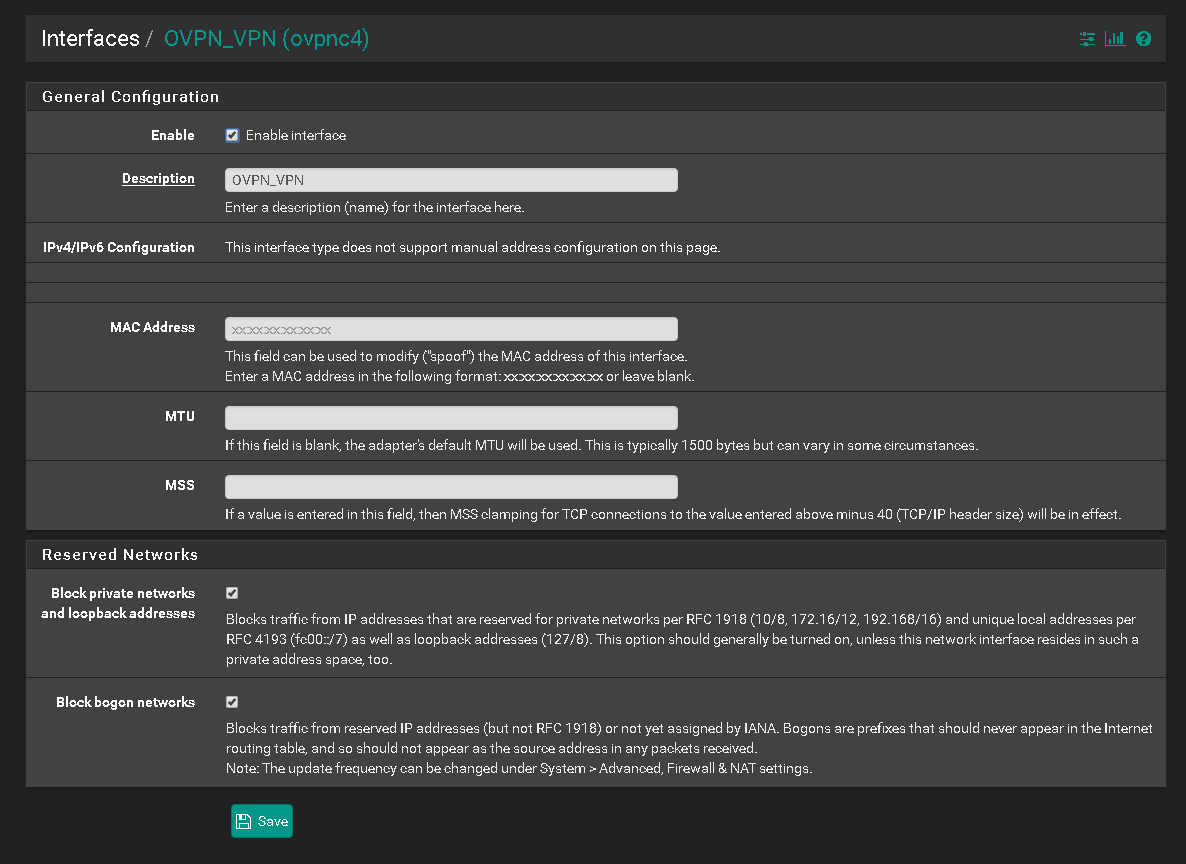Click the Block bogon networks label
The height and width of the screenshot is (864, 1186).
[125, 702]
